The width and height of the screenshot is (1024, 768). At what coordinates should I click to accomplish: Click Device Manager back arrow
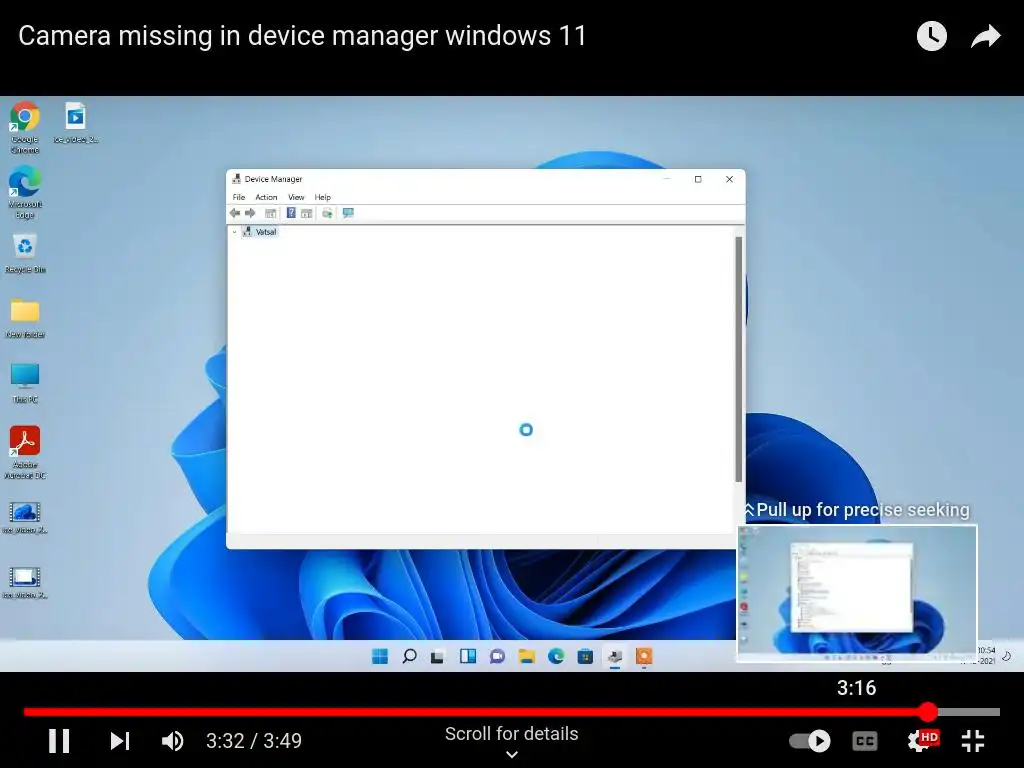(x=234, y=213)
